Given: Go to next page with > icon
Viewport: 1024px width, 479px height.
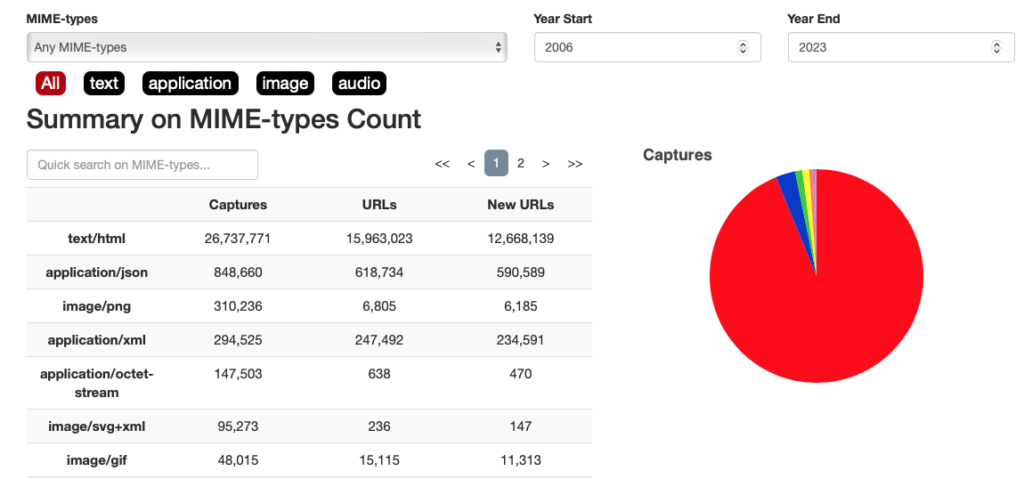Looking at the screenshot, I should tap(546, 164).
